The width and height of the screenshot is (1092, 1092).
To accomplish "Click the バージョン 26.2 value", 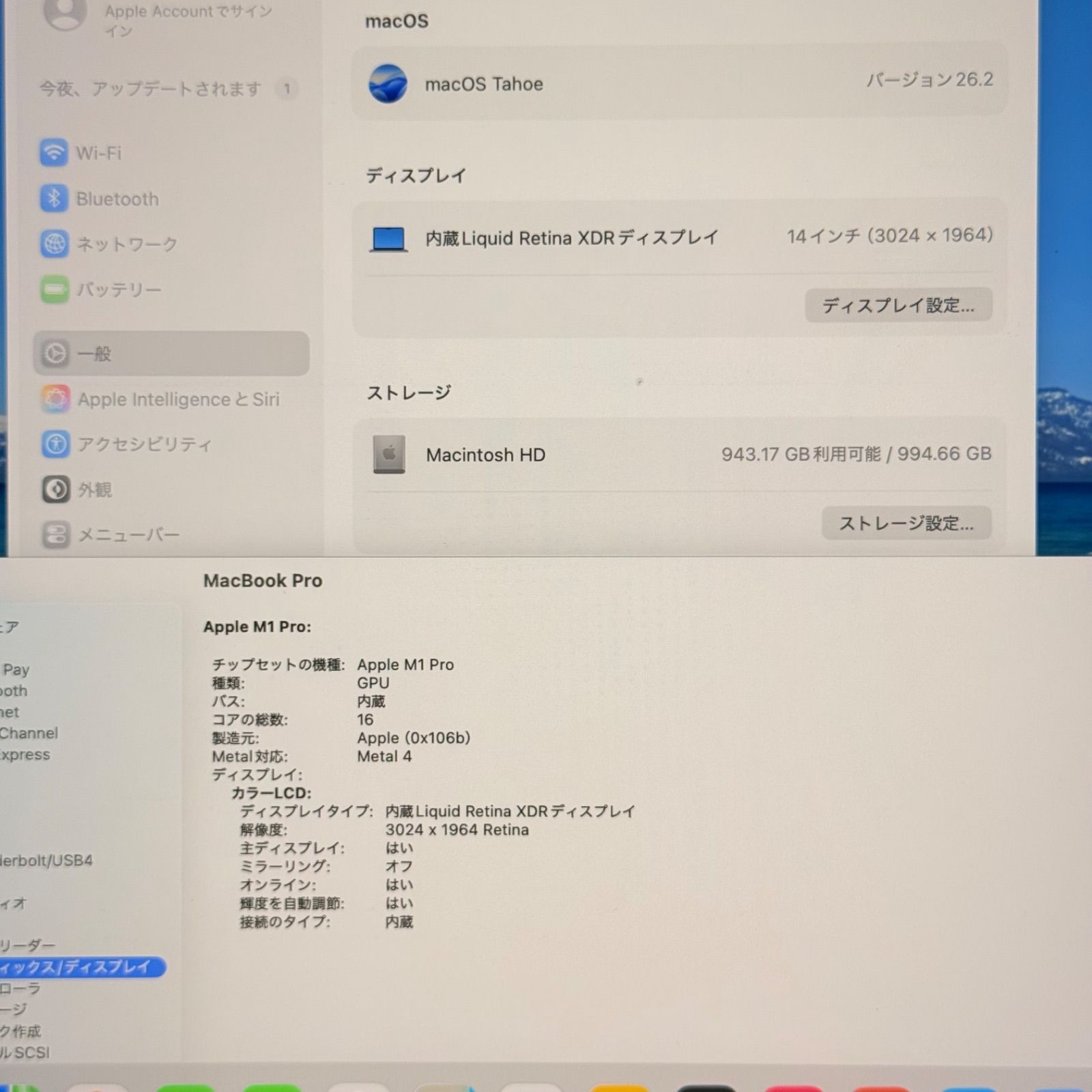I will [x=930, y=80].
